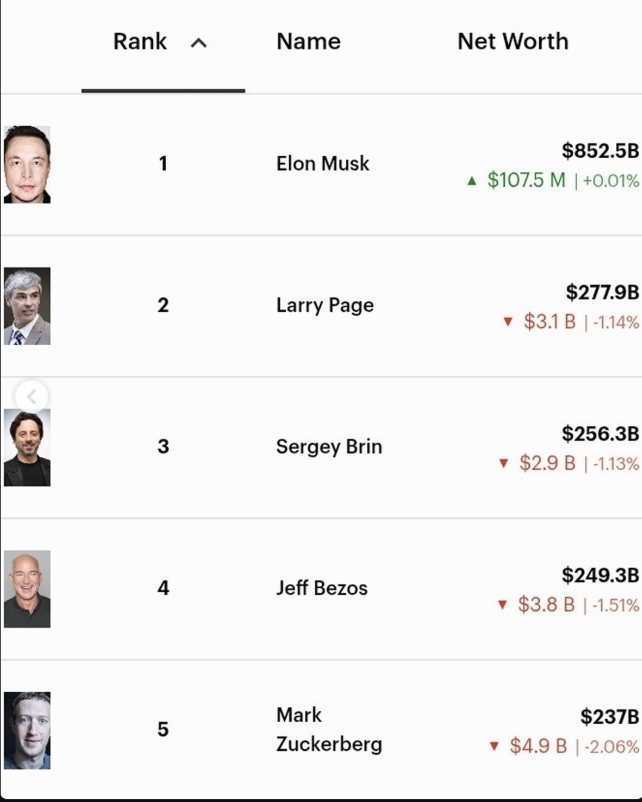Sort by the Rank column header
Viewport: 642px width, 802px height.
(140, 42)
